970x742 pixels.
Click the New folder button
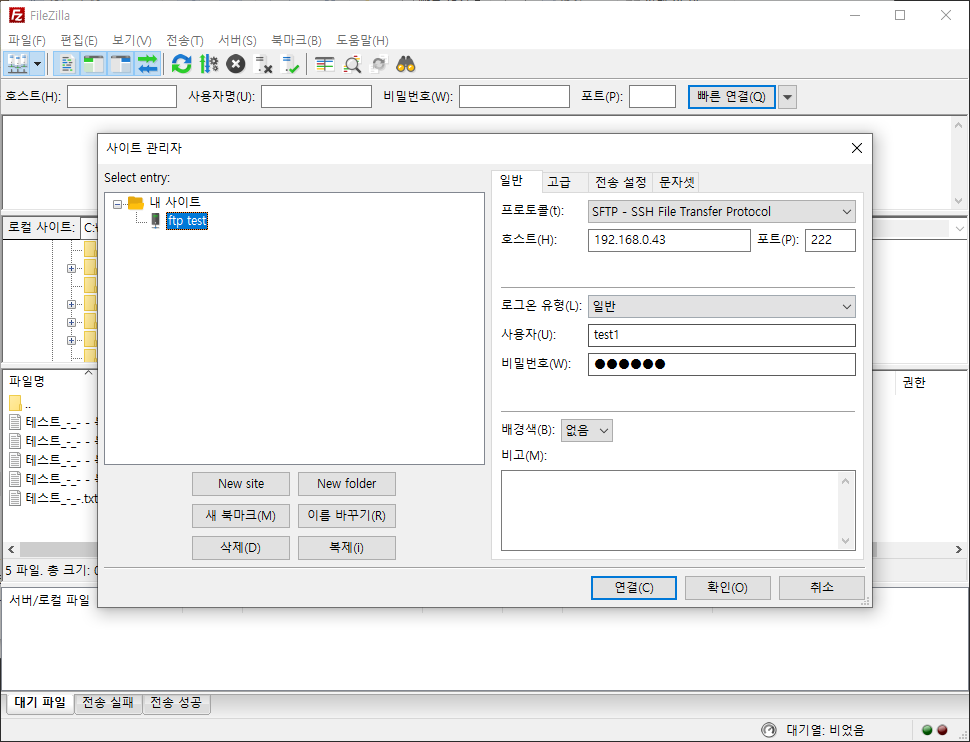click(346, 484)
